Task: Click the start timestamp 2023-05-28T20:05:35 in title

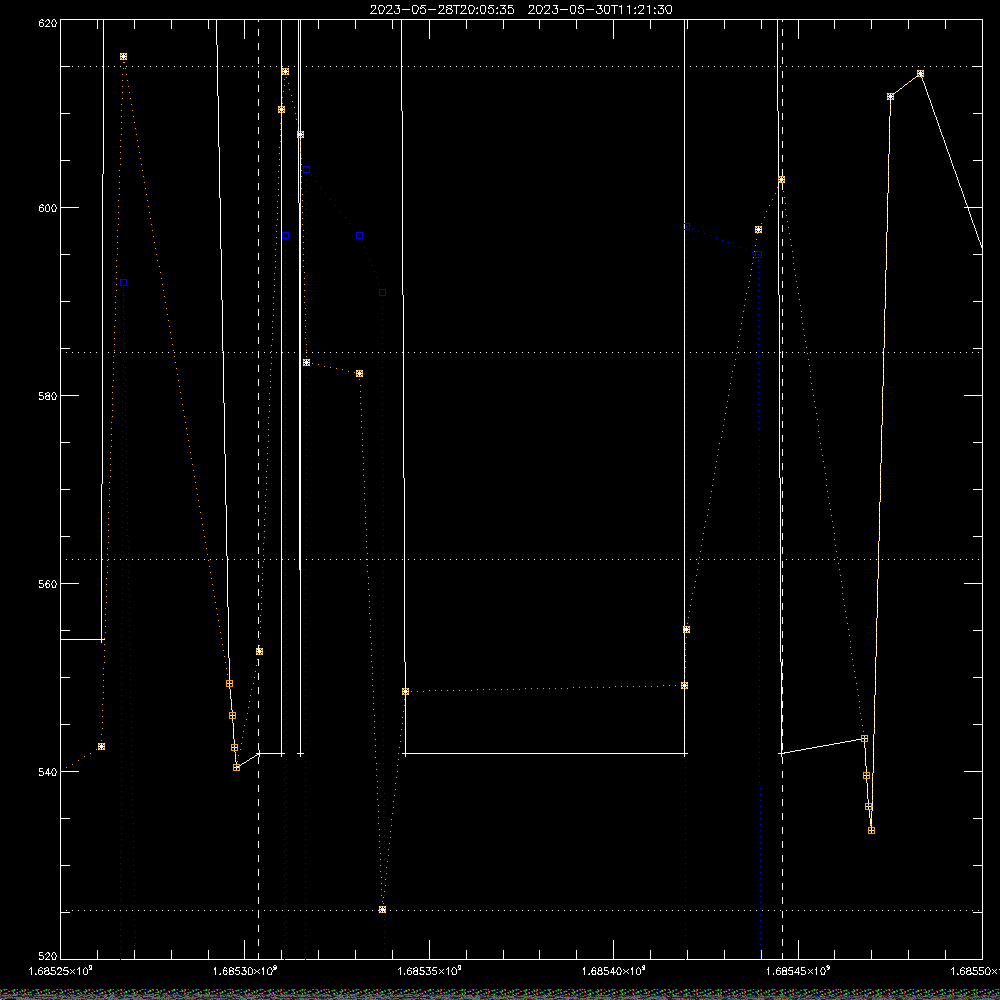Action: pos(442,10)
